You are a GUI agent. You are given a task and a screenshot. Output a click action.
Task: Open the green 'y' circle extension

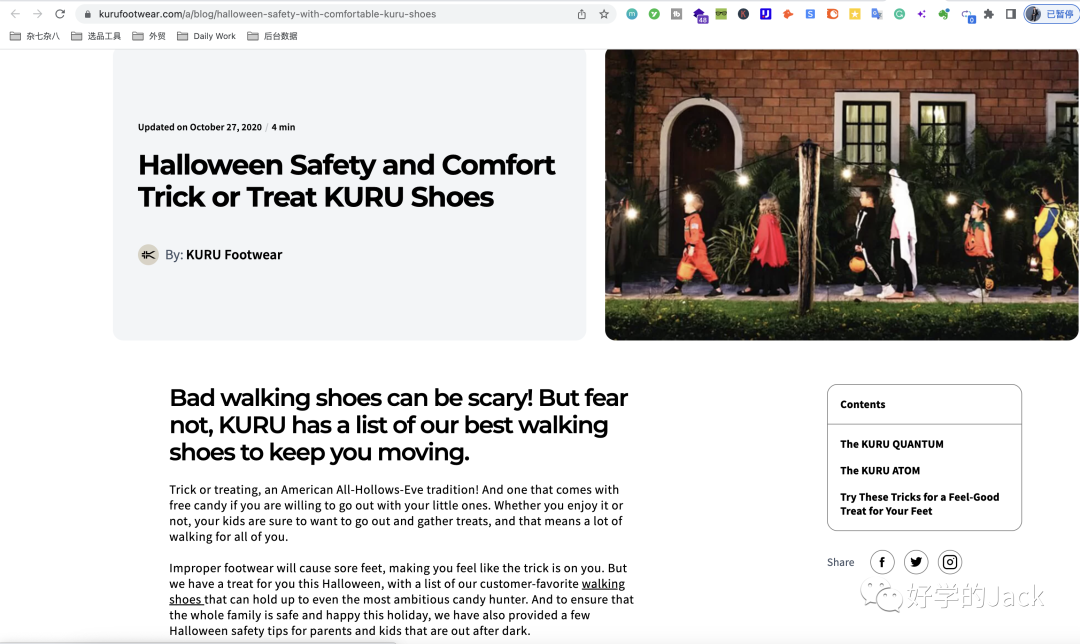(x=654, y=14)
